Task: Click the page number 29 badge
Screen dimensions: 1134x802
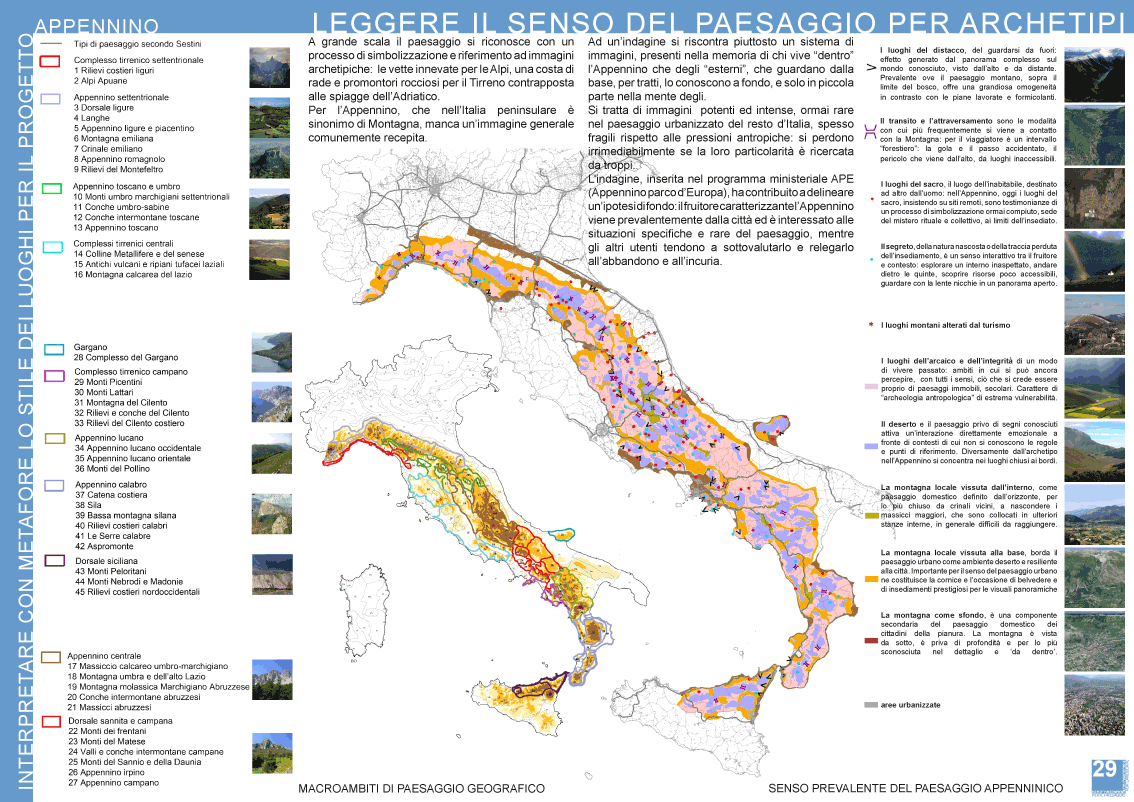Action: (1104, 770)
